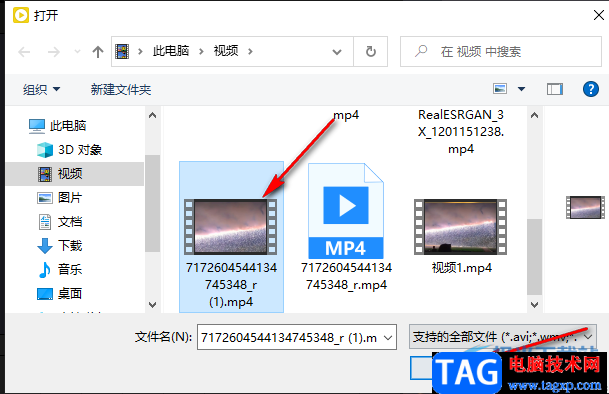Open the 支持的全部文件 file type dropdown

point(503,336)
